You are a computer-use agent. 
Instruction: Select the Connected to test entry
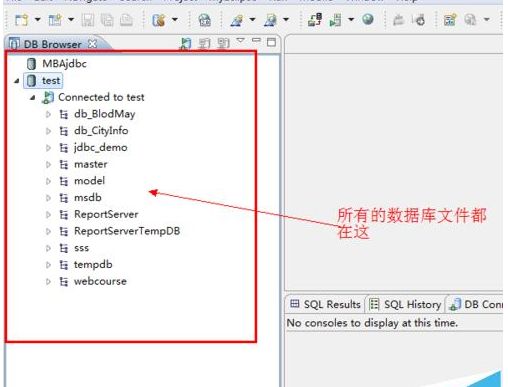pos(101,97)
